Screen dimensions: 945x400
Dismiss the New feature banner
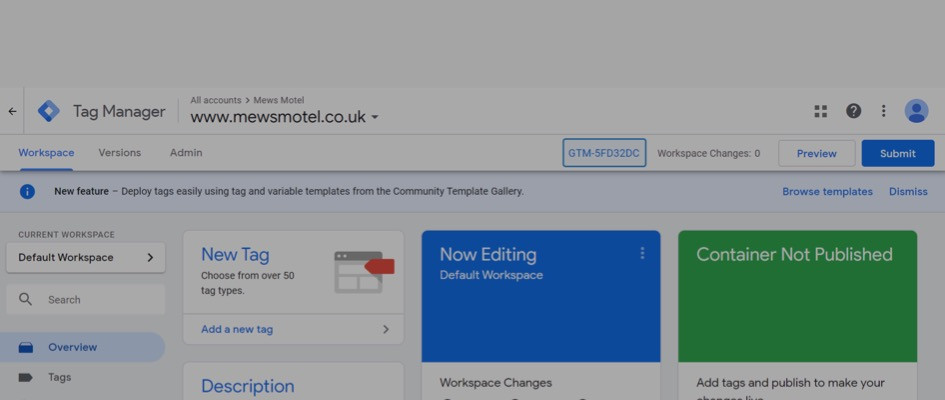coord(908,192)
